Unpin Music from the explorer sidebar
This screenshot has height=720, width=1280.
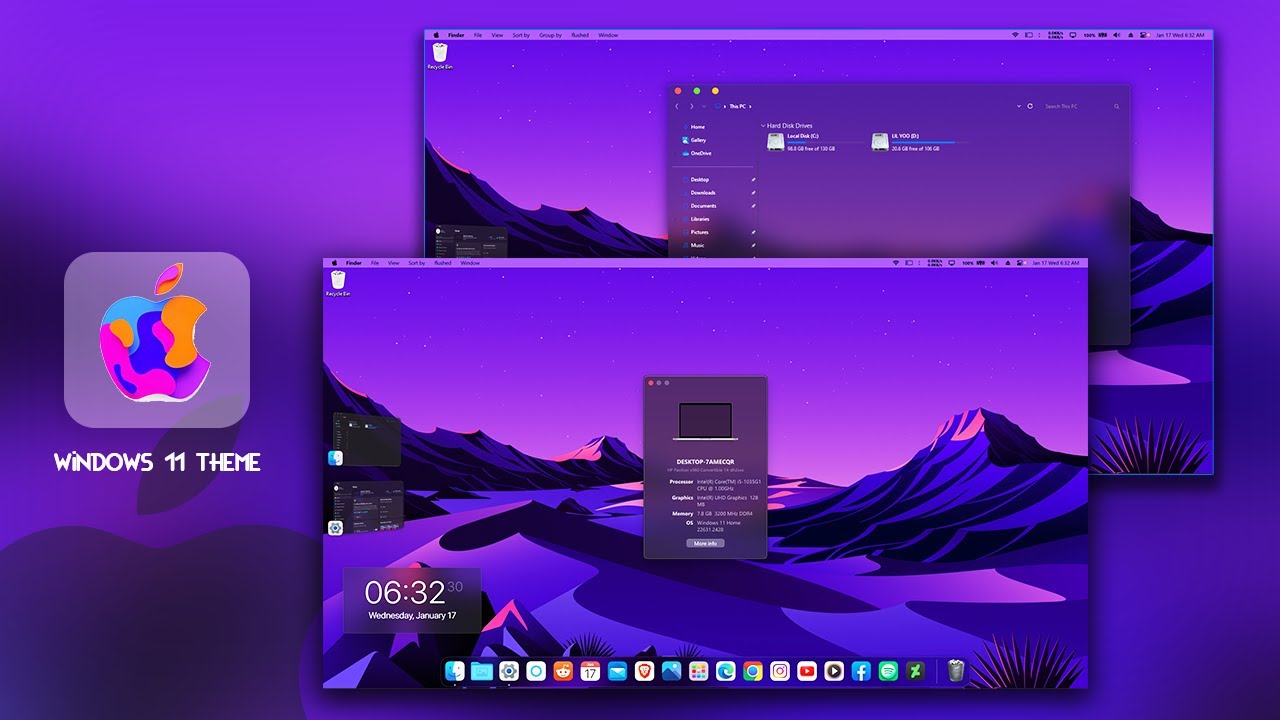point(753,245)
